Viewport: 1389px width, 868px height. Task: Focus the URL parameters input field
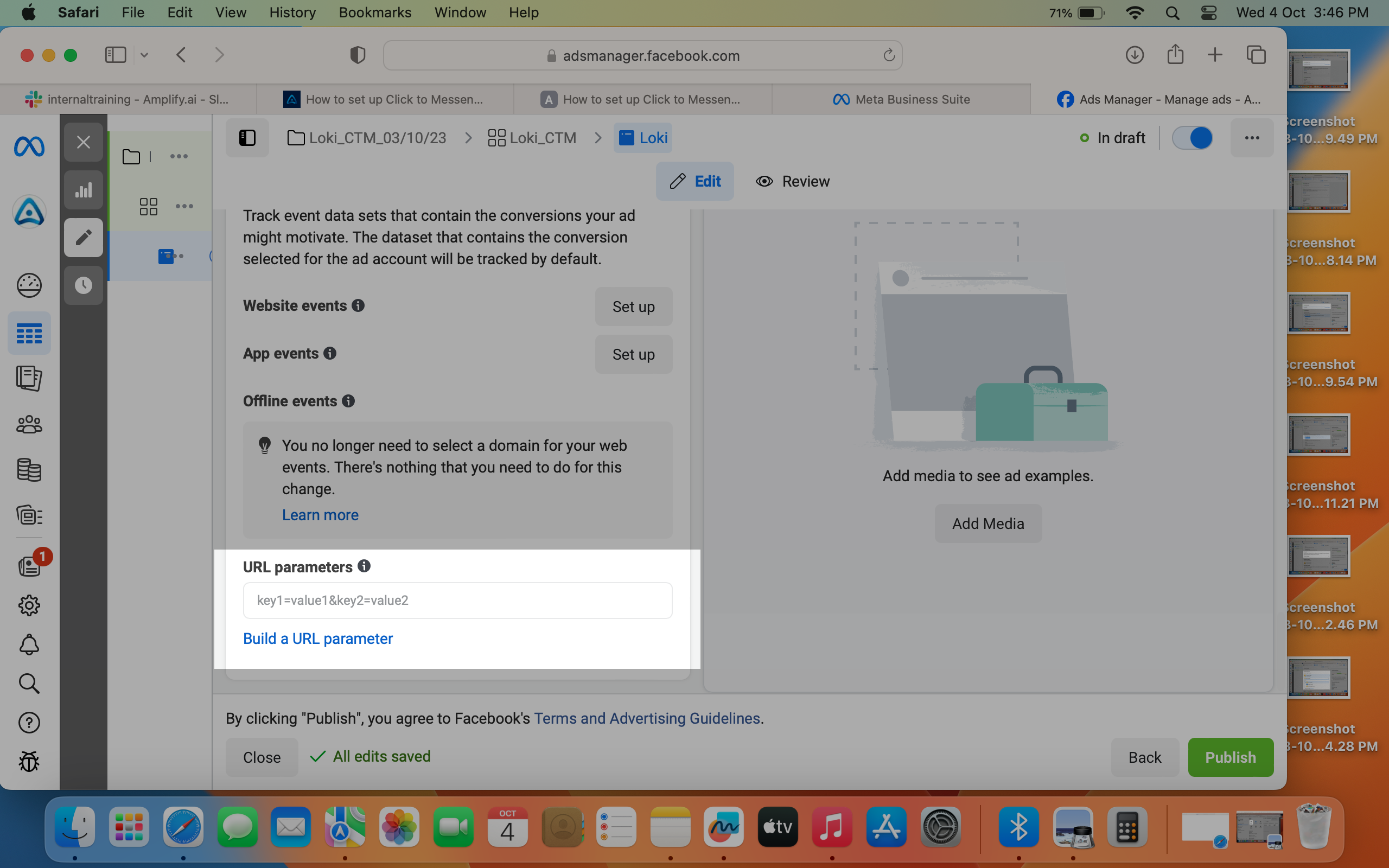tap(457, 601)
